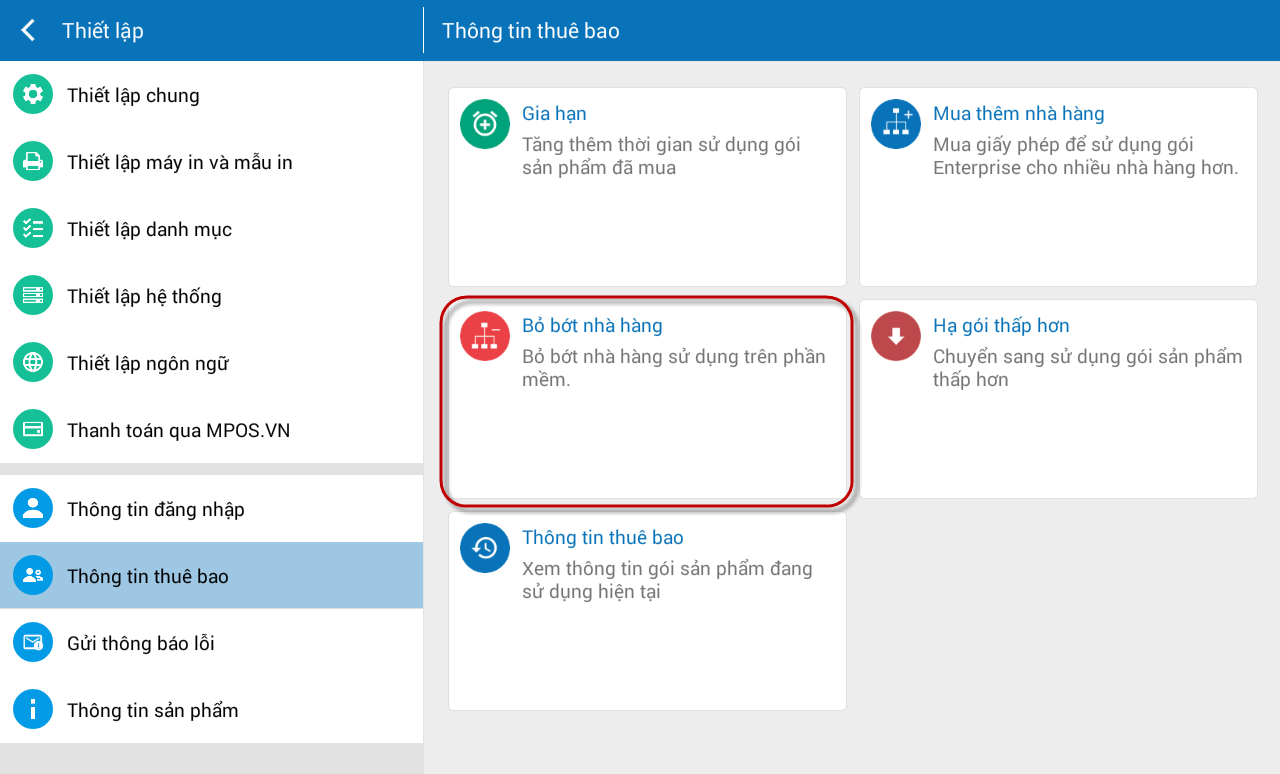Viewport: 1280px width, 774px height.
Task: Click the printer icon for Thiết lập máy in
Action: [33, 162]
